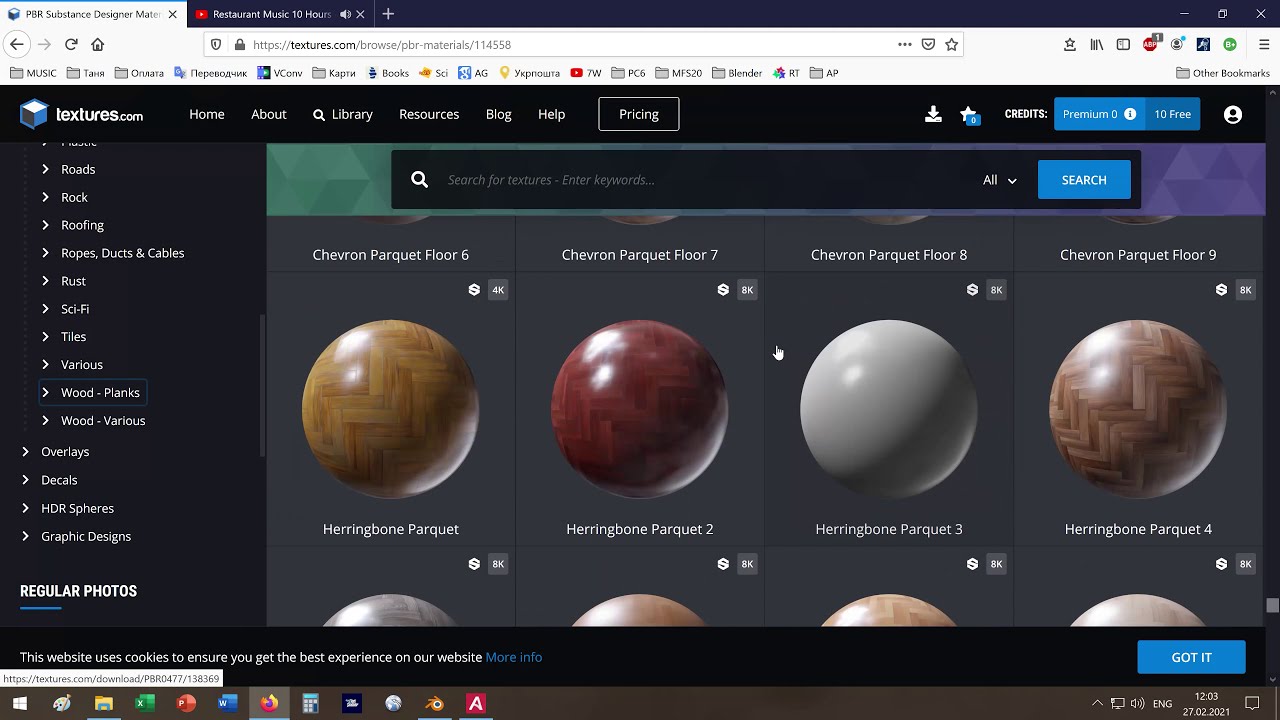Go back with the browser back arrow
This screenshot has width=1280, height=720.
pos(16,44)
